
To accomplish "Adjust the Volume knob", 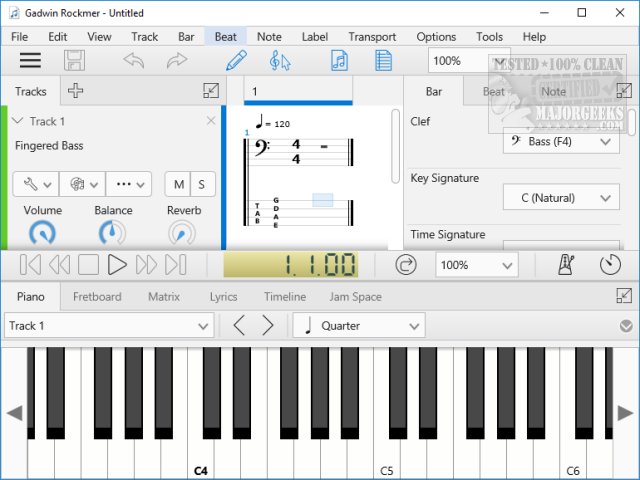I will (42, 233).
